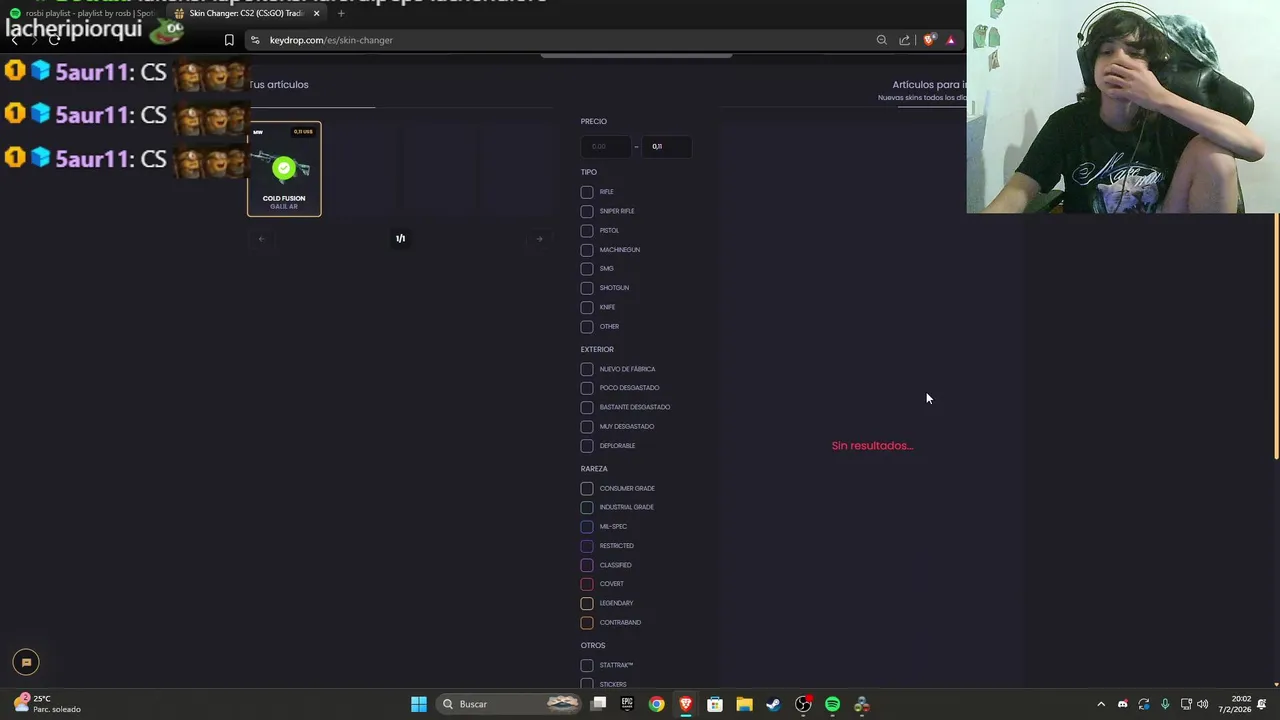Screen dimensions: 1280x720
Task: Switch to OBS Studio in the taskbar
Action: click(803, 704)
